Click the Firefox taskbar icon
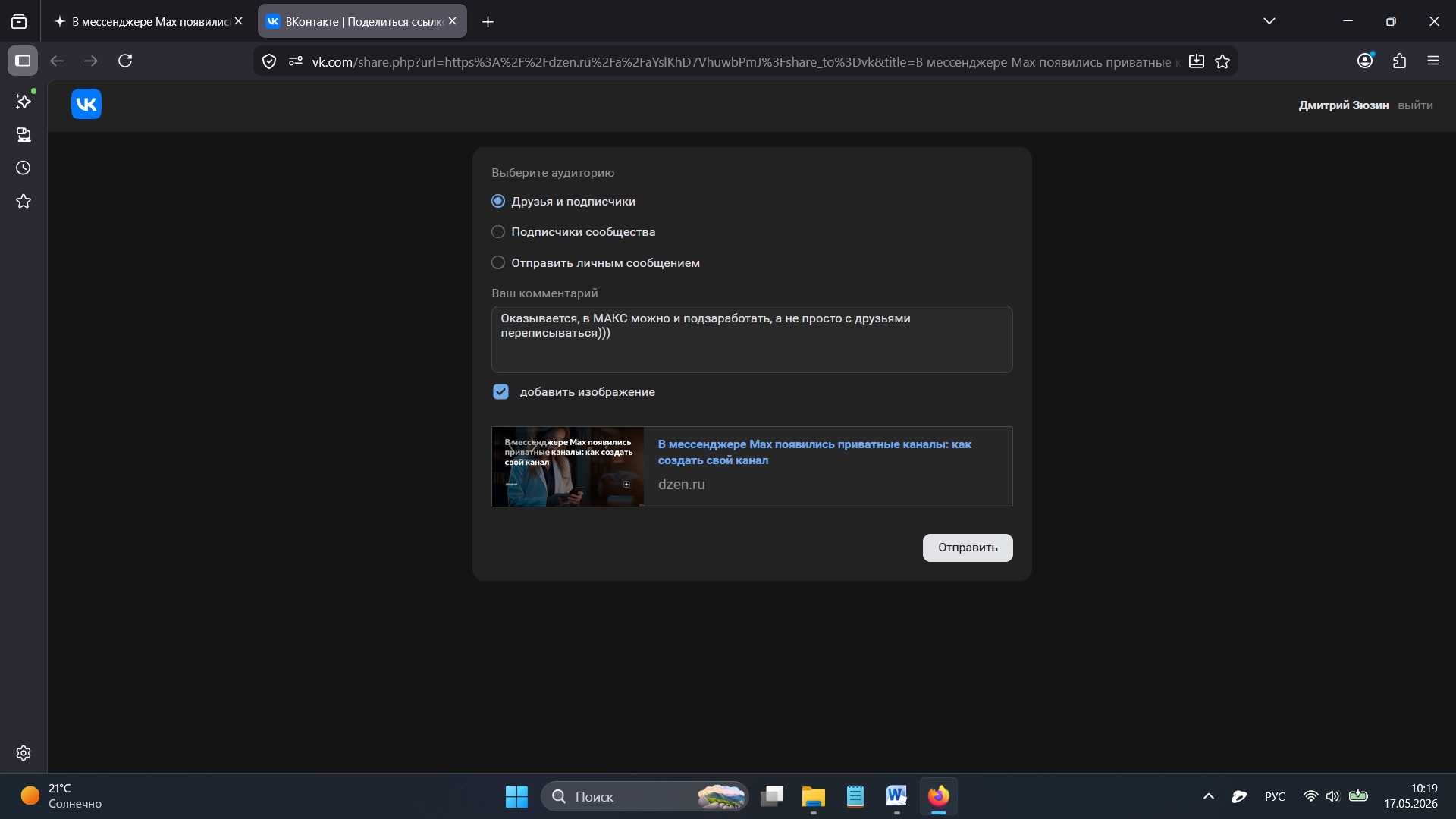The width and height of the screenshot is (1456, 819). (x=939, y=796)
